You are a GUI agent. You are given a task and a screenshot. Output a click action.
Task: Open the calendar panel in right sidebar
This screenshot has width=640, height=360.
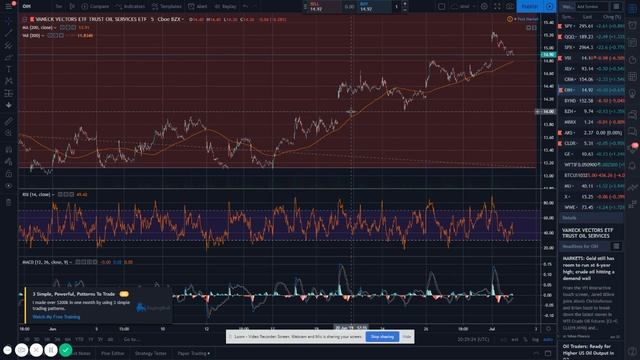632,76
